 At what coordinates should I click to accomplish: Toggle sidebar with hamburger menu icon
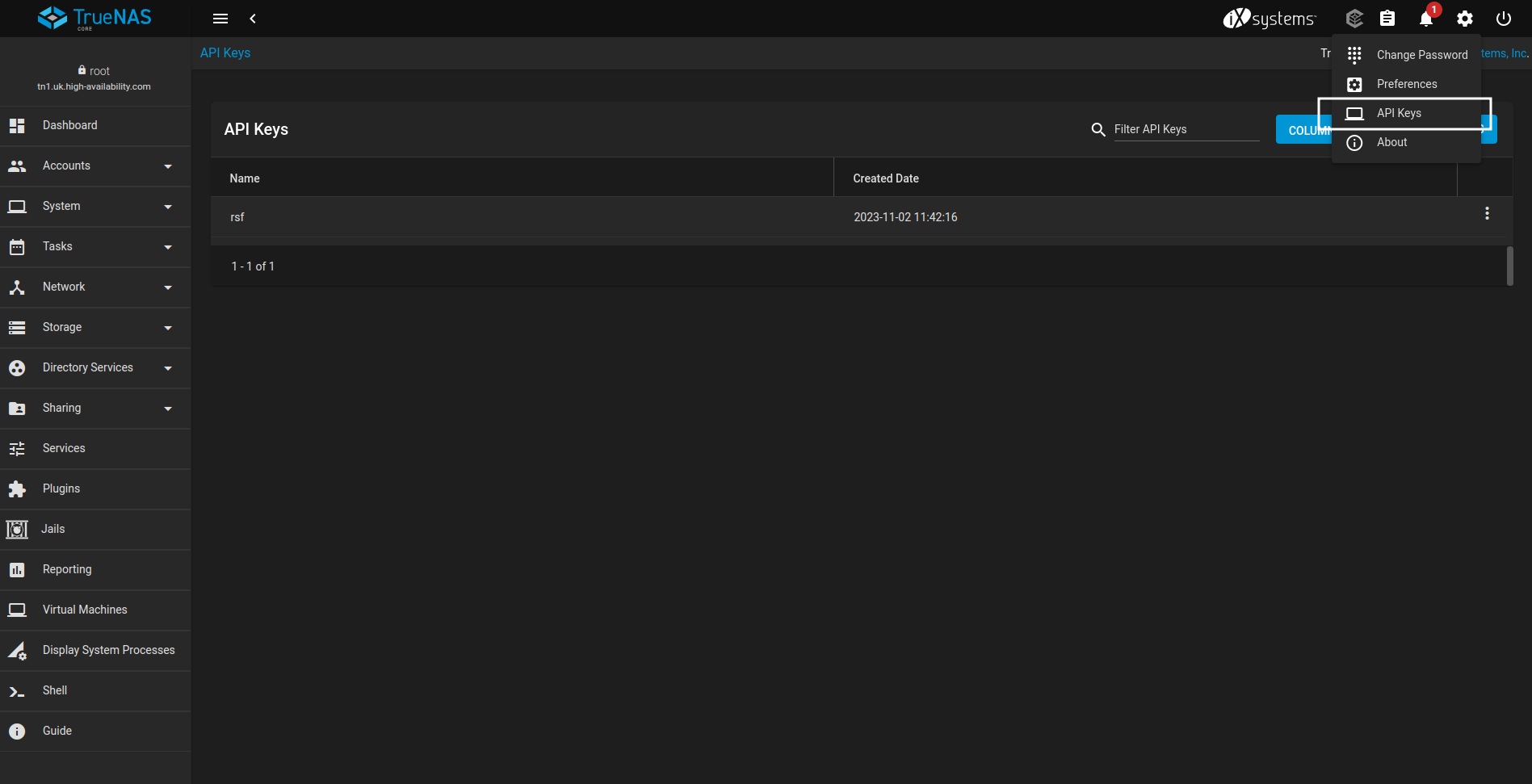coord(220,19)
